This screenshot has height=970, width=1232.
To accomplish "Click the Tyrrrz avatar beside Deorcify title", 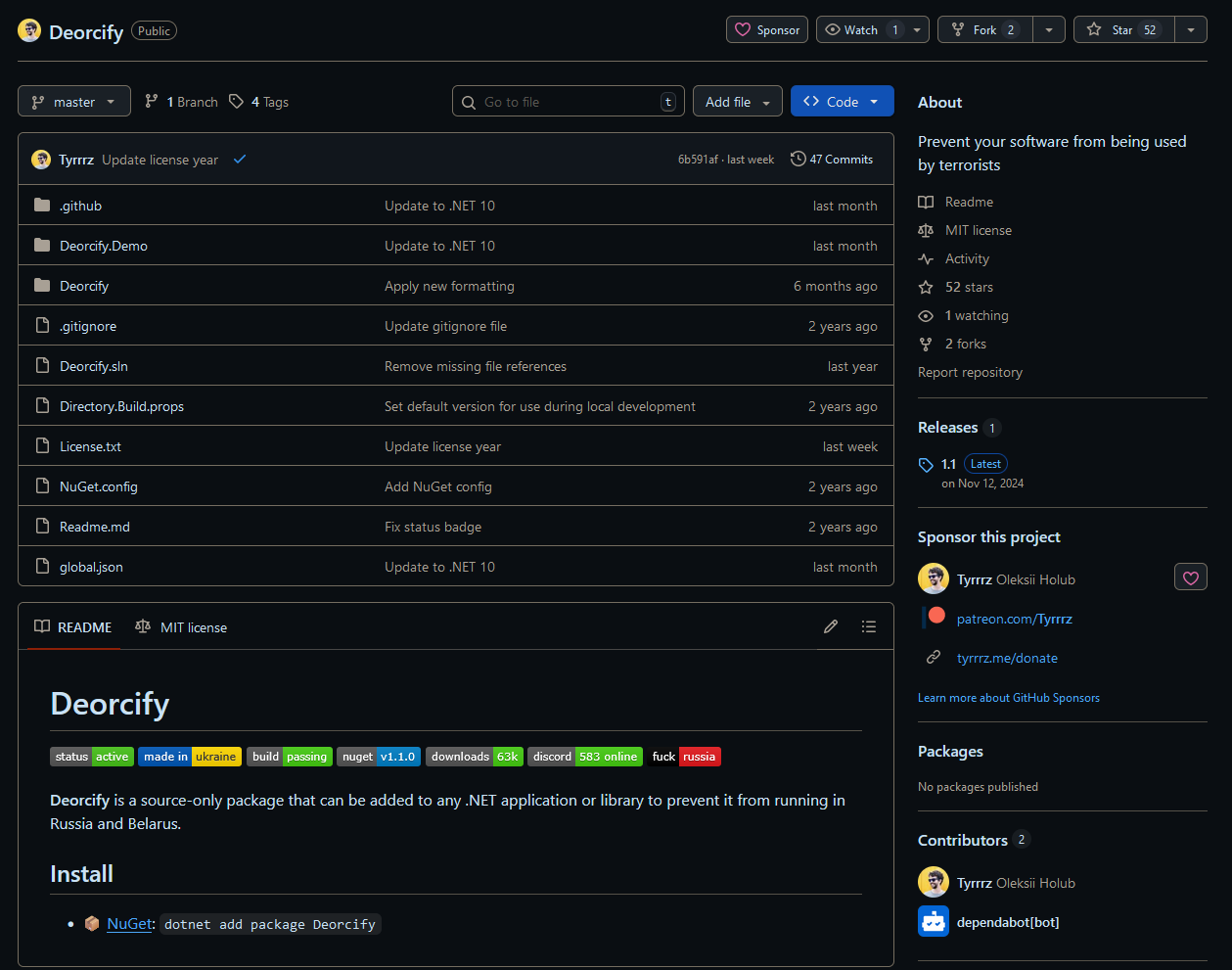I will (x=29, y=30).
